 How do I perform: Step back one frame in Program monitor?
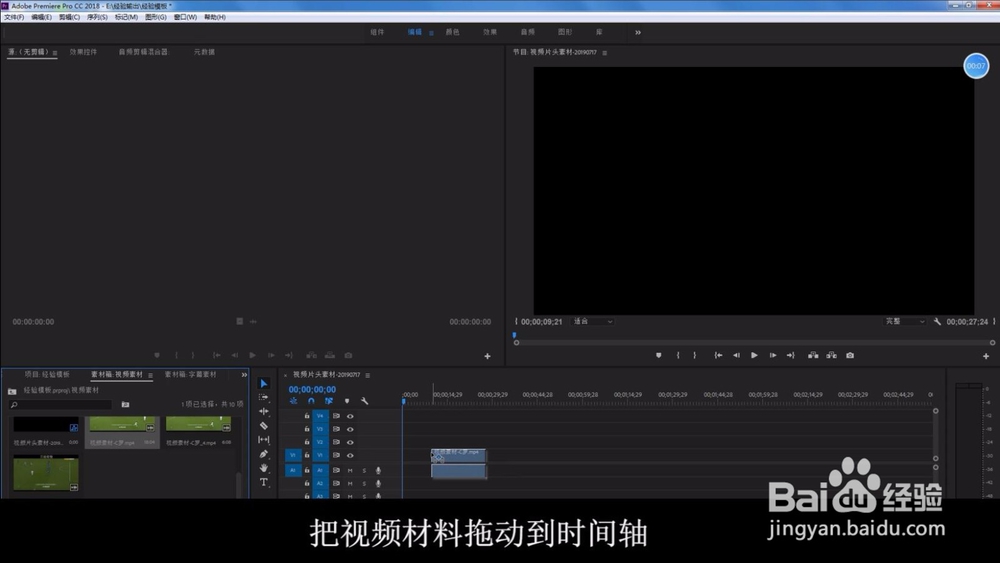coord(736,355)
